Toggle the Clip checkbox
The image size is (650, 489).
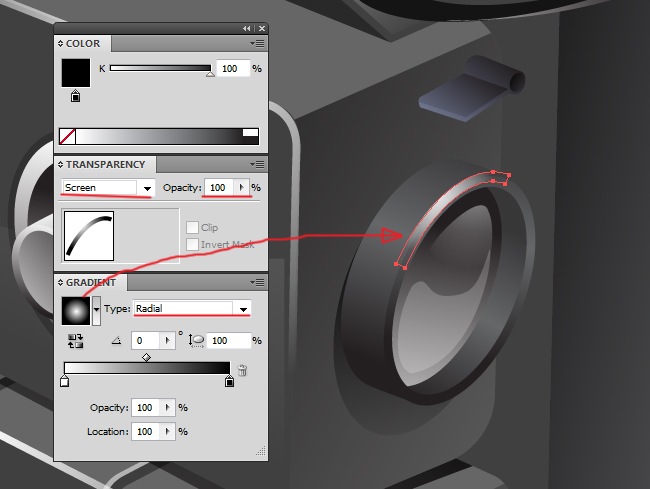[x=192, y=228]
